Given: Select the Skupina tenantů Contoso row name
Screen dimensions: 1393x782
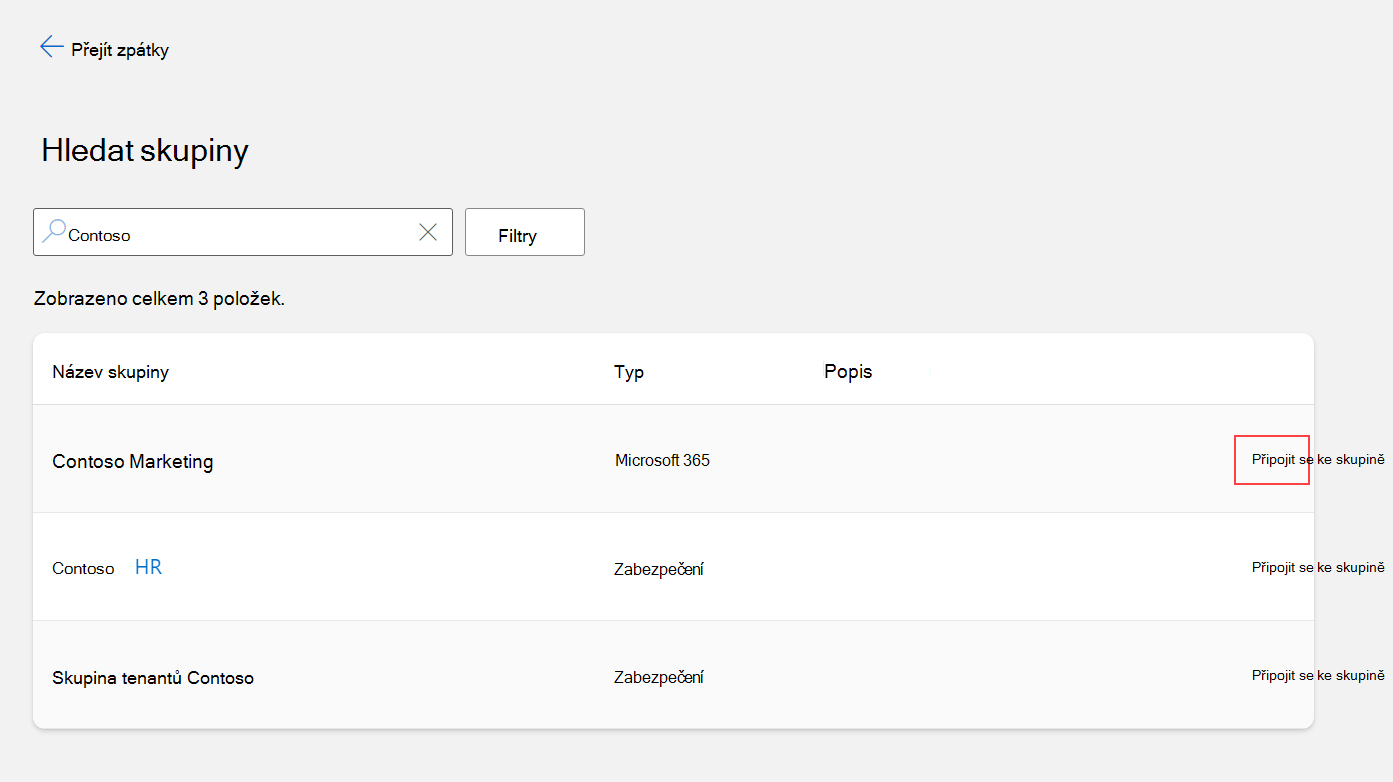Looking at the screenshot, I should (153, 677).
